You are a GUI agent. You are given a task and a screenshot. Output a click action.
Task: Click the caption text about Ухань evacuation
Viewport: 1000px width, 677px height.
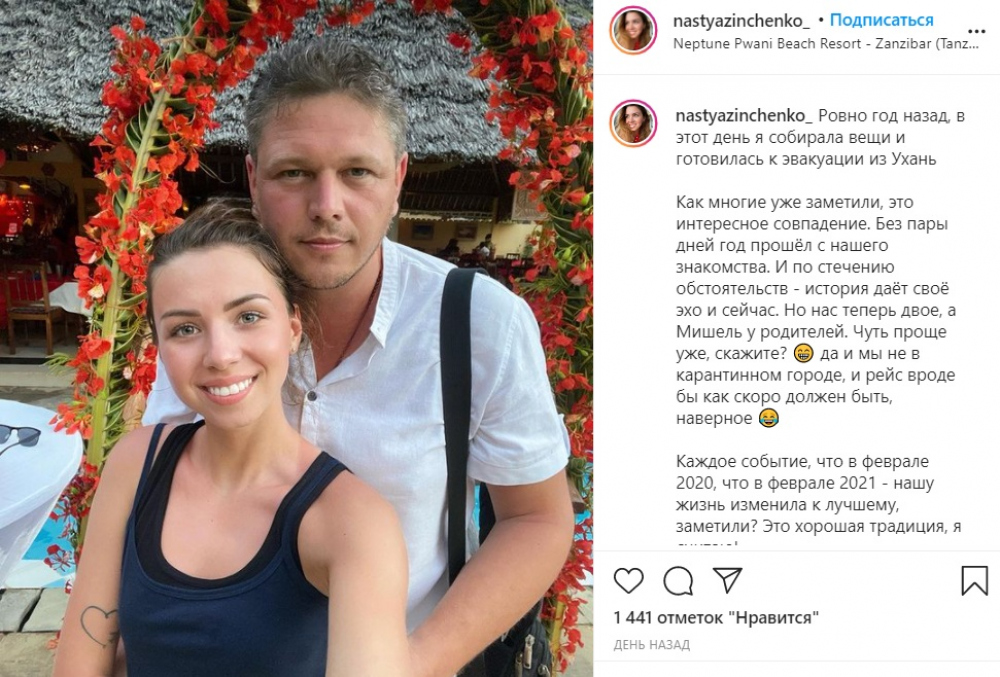pyautogui.click(x=820, y=137)
